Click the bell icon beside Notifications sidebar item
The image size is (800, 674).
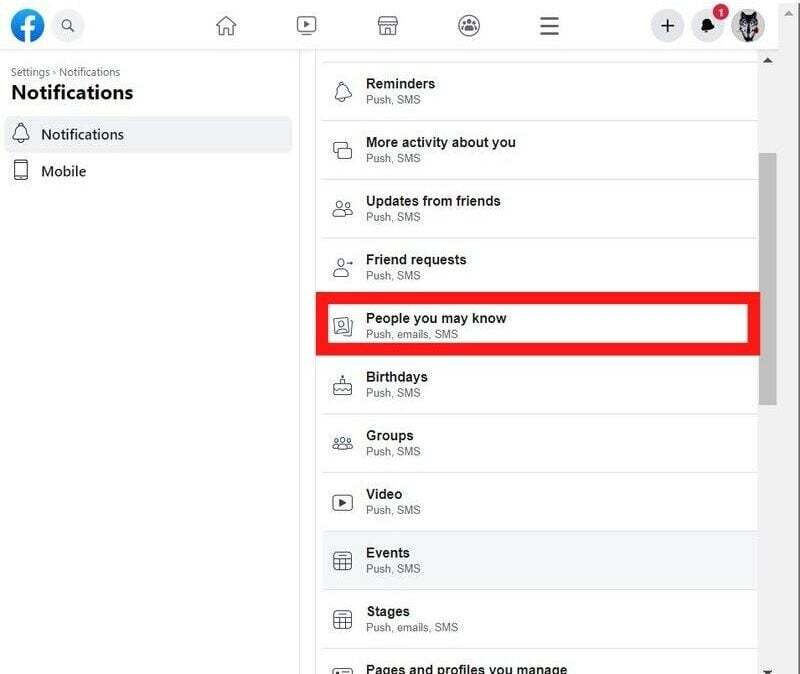coord(21,133)
